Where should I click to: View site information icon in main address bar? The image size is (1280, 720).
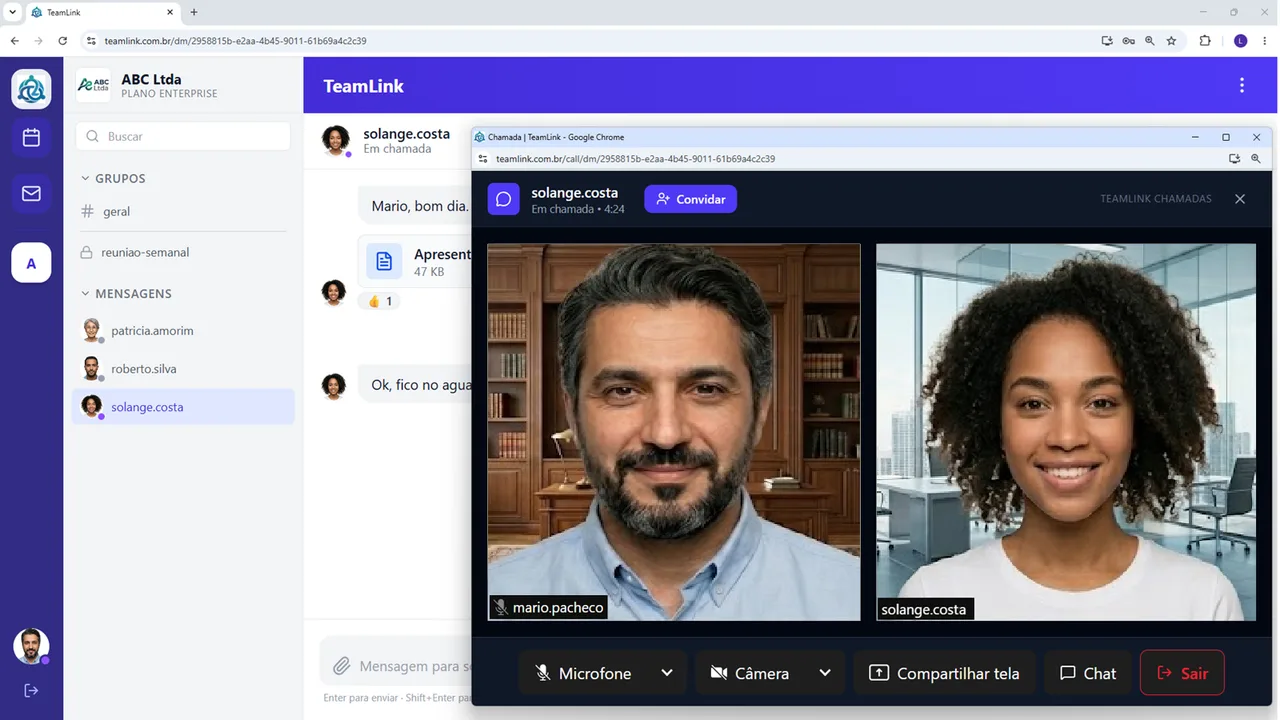coord(91,41)
